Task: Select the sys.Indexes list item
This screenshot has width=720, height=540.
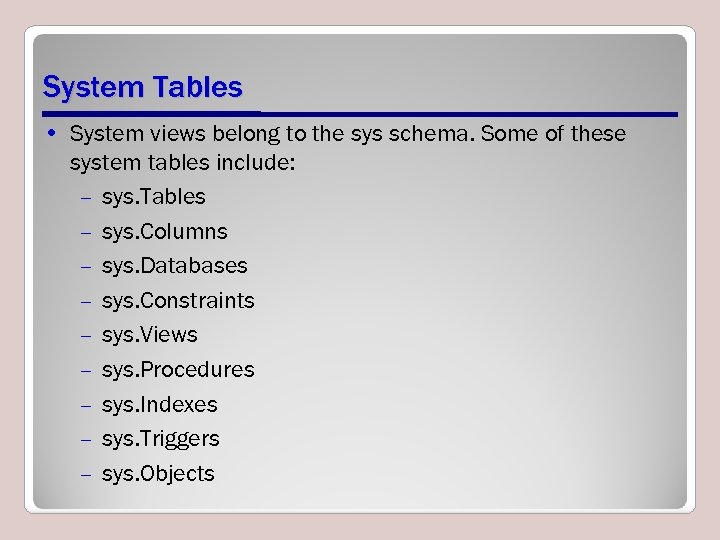Action: click(x=159, y=404)
